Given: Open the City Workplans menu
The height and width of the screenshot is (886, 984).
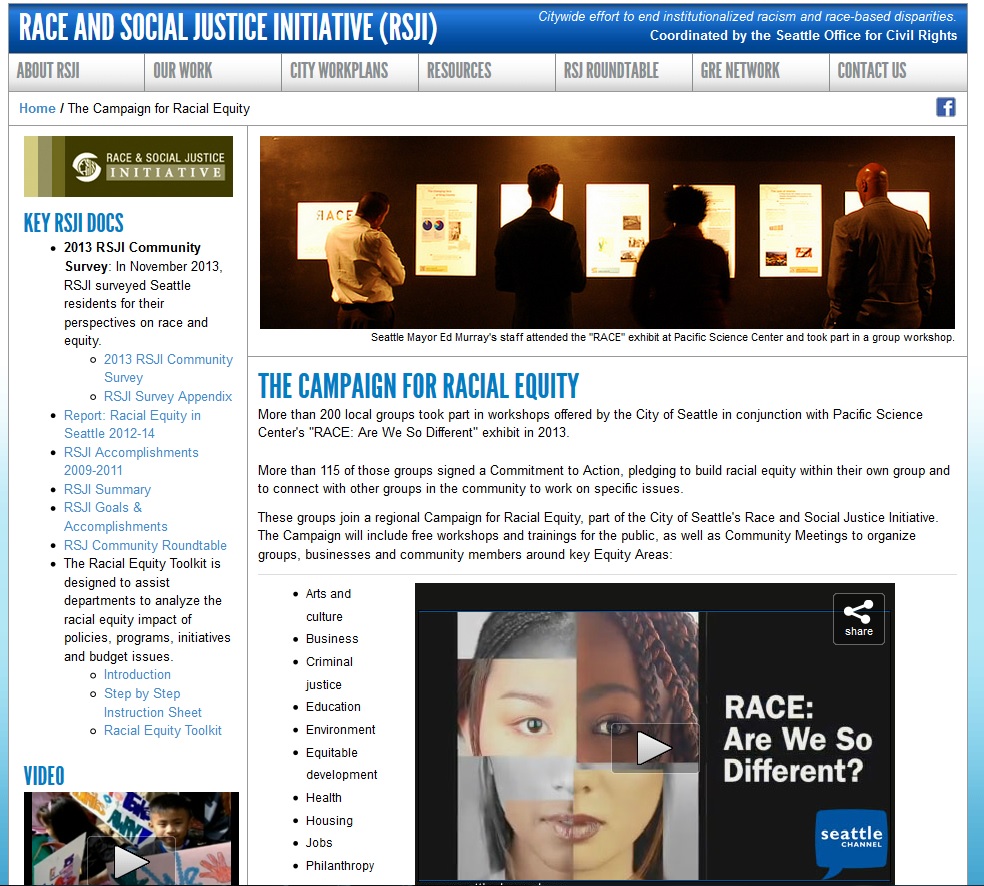Looking at the screenshot, I should (x=339, y=71).
